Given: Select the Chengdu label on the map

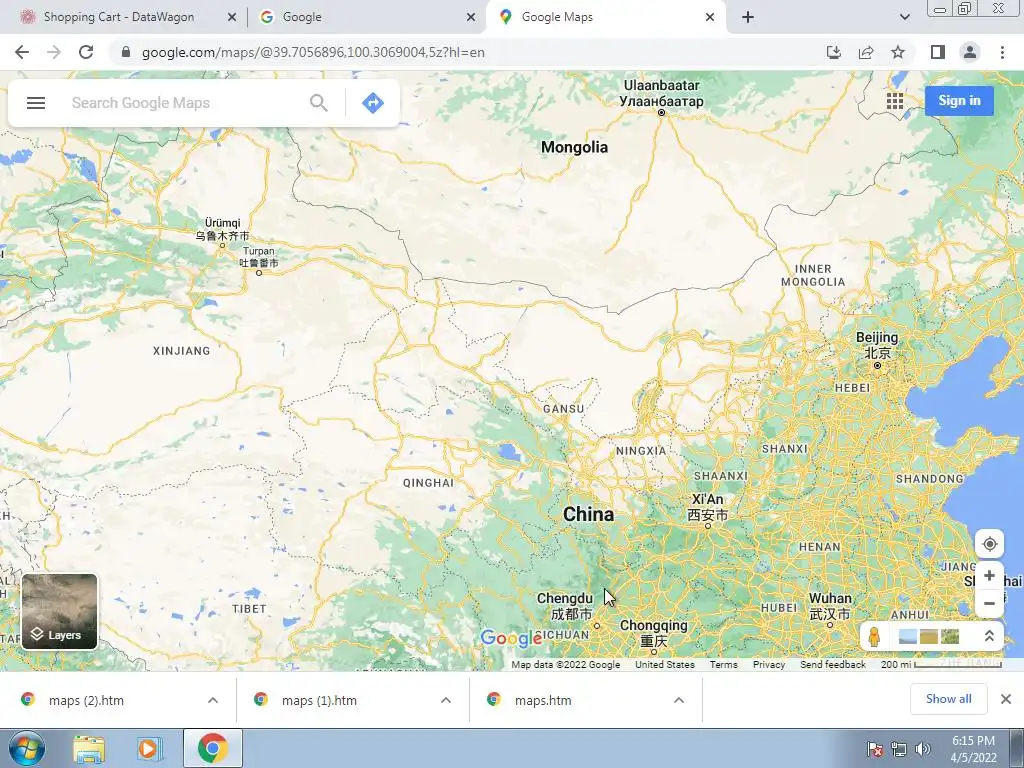Looking at the screenshot, I should tap(566, 606).
